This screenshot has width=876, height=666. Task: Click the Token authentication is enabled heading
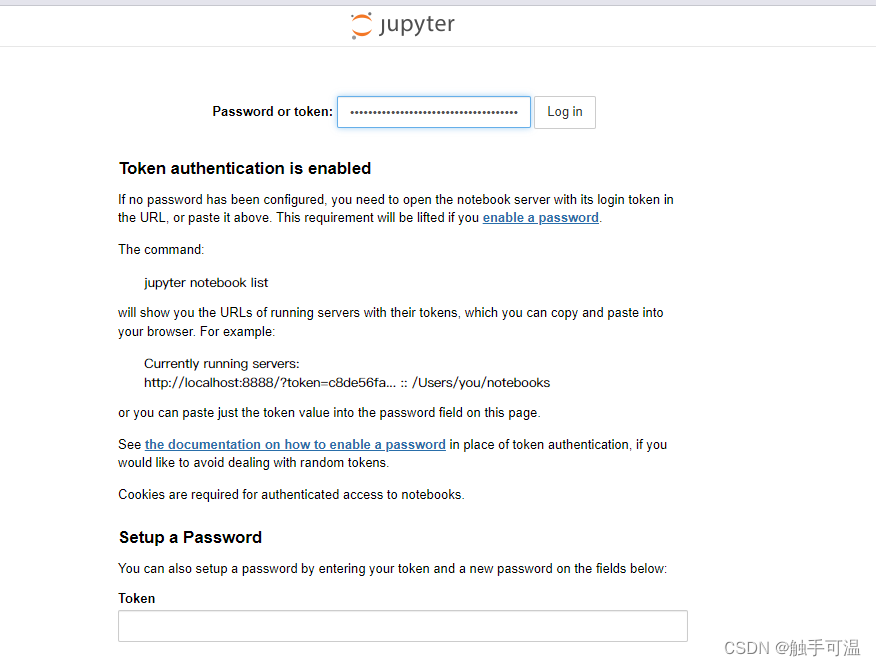pyautogui.click(x=244, y=168)
